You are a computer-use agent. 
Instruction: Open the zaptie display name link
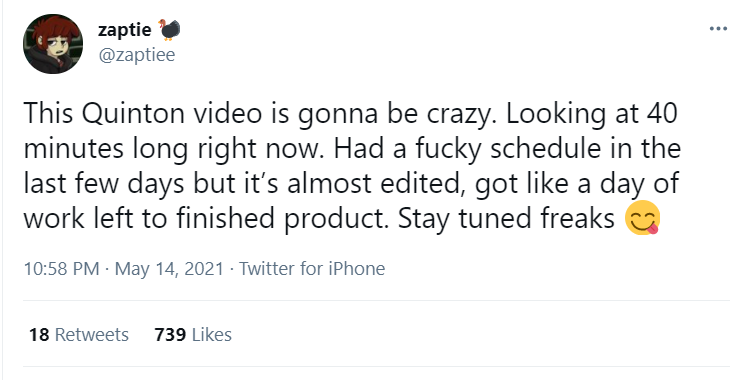pyautogui.click(x=125, y=30)
